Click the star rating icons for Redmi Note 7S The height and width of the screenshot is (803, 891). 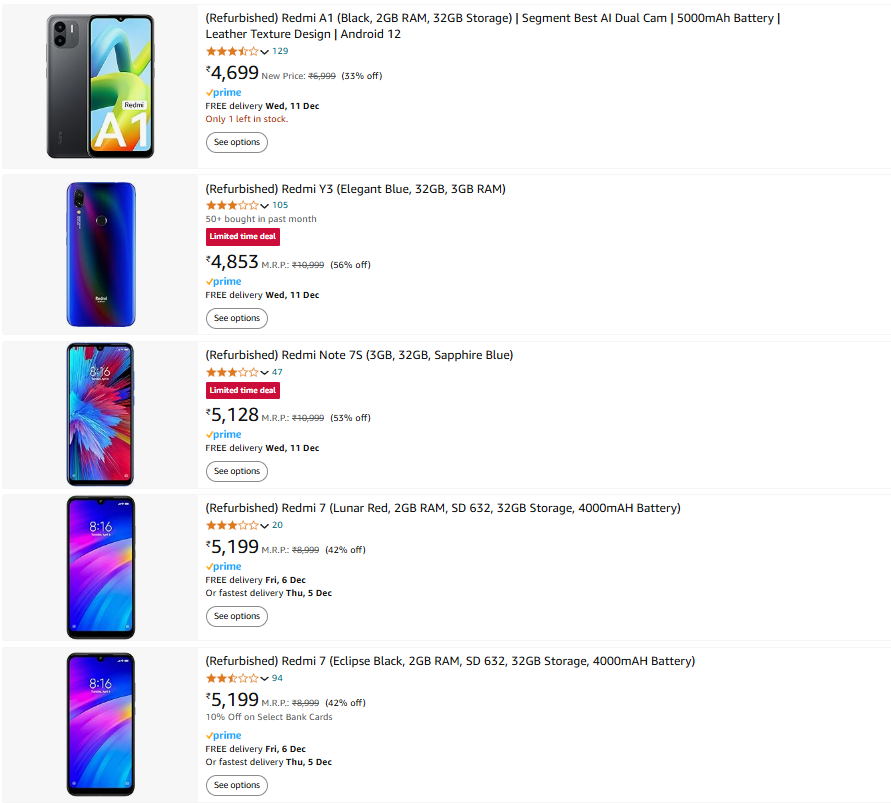pyautogui.click(x=232, y=373)
